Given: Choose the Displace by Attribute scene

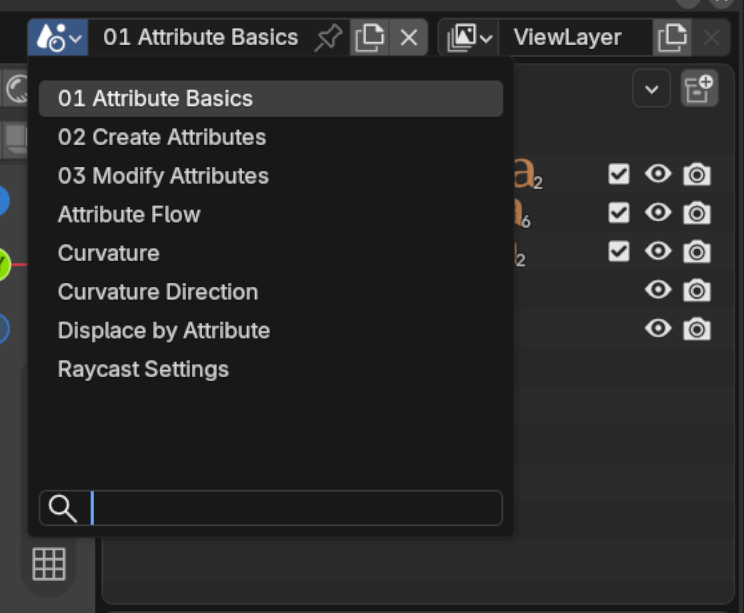Looking at the screenshot, I should pos(271,331).
